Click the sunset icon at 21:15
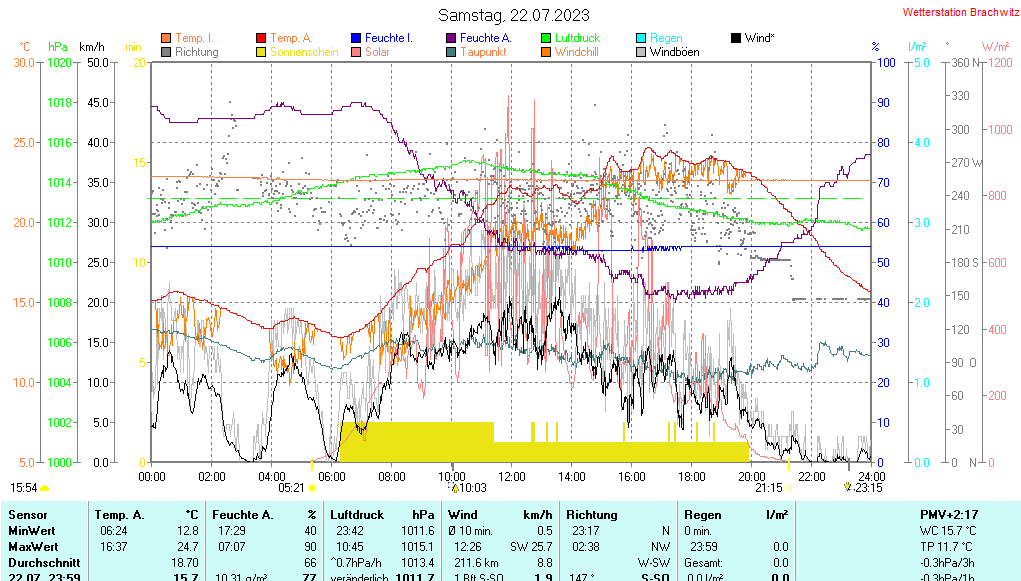 (x=788, y=488)
